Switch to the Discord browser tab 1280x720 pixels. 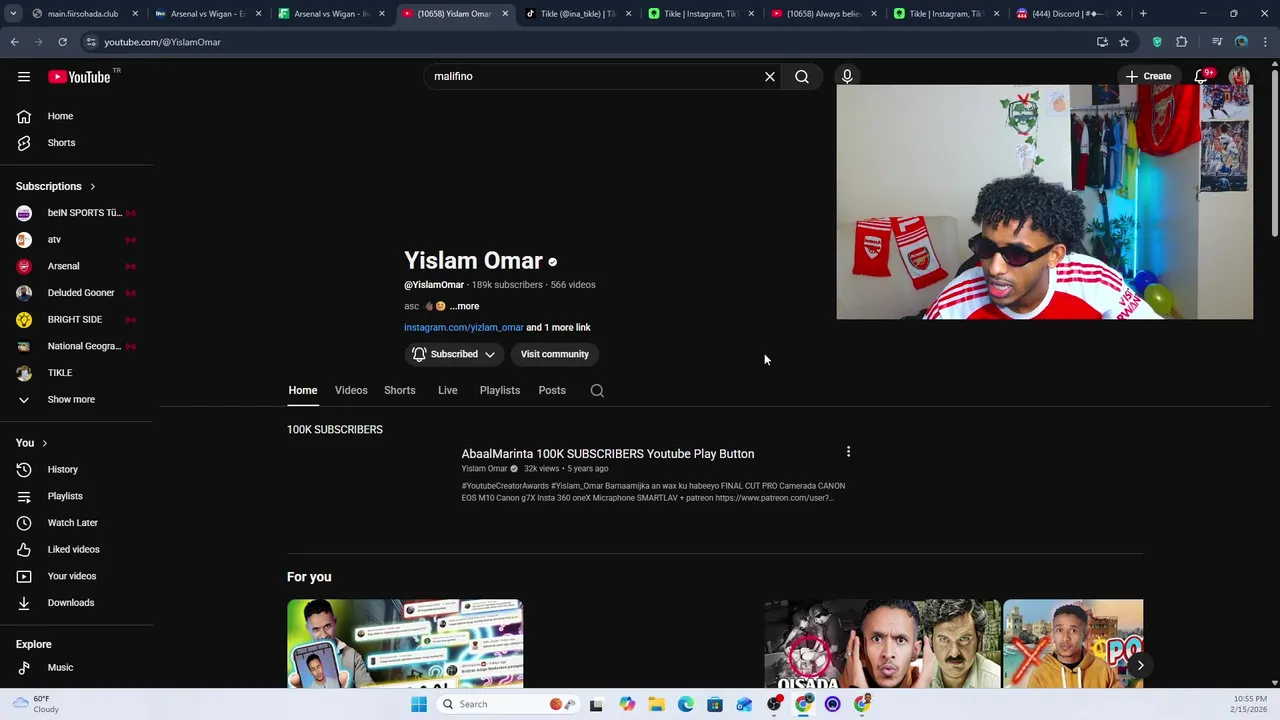pos(1070,14)
